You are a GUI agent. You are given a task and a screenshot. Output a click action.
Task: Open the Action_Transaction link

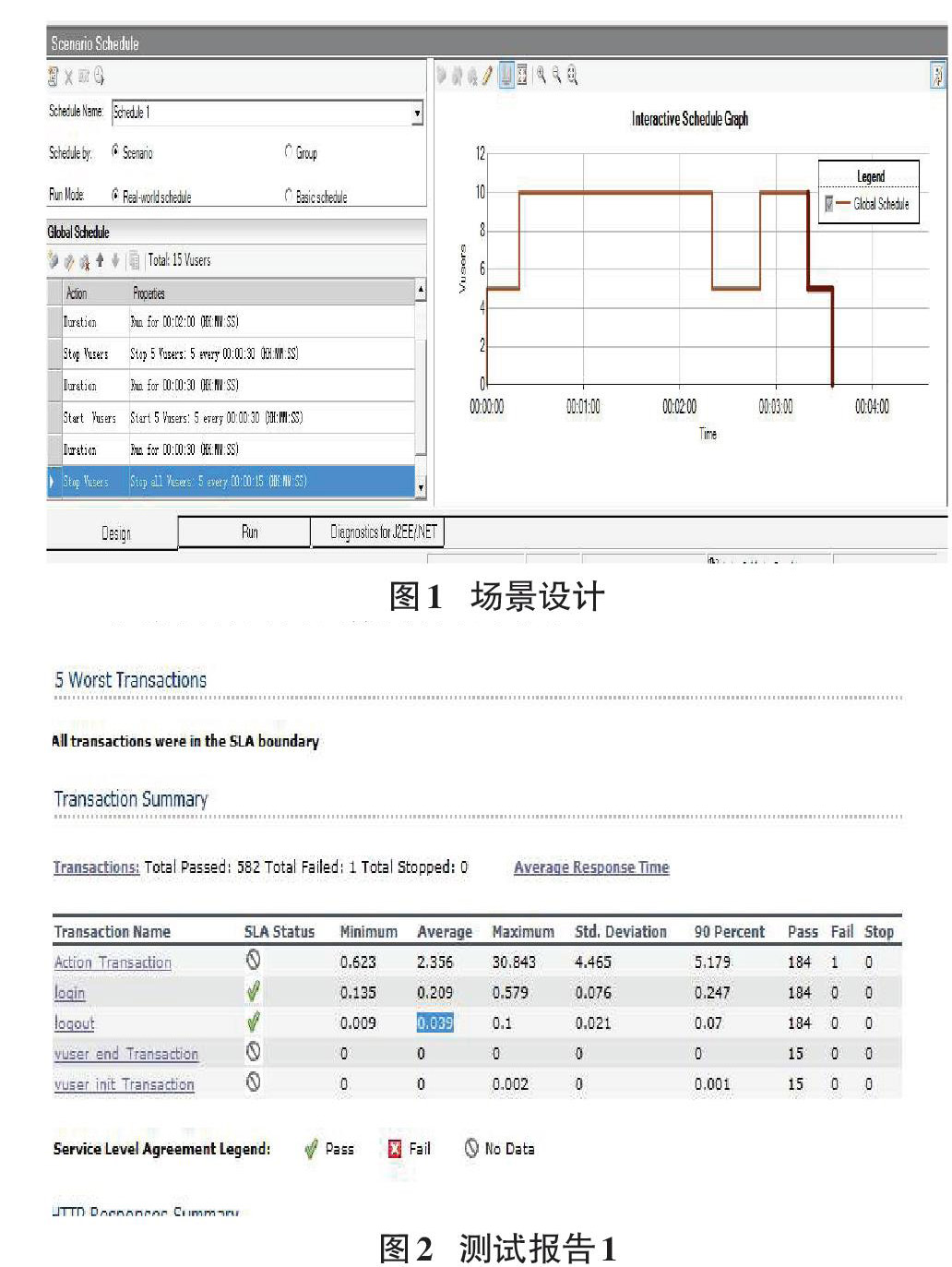coord(113,962)
